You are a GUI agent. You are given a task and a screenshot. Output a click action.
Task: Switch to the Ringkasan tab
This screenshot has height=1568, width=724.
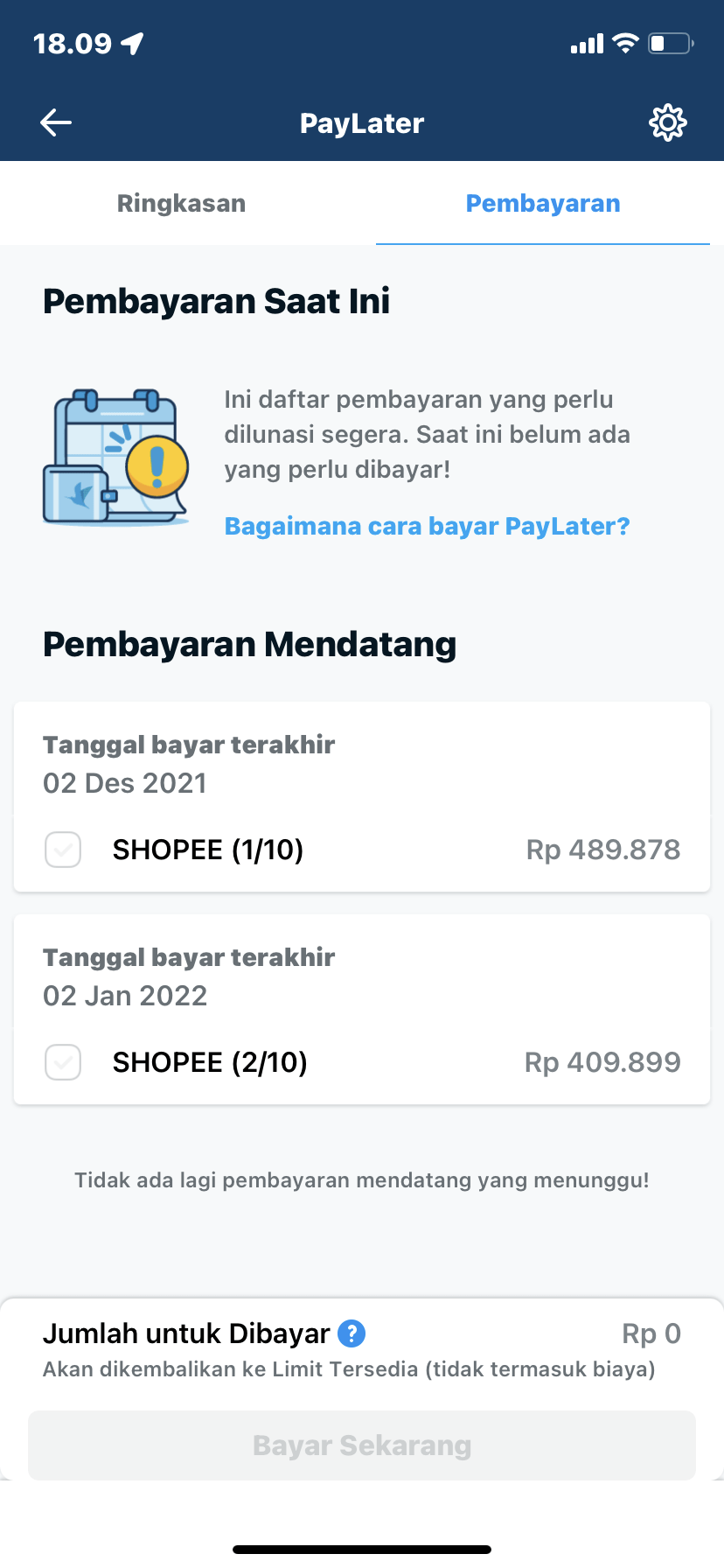click(x=181, y=203)
